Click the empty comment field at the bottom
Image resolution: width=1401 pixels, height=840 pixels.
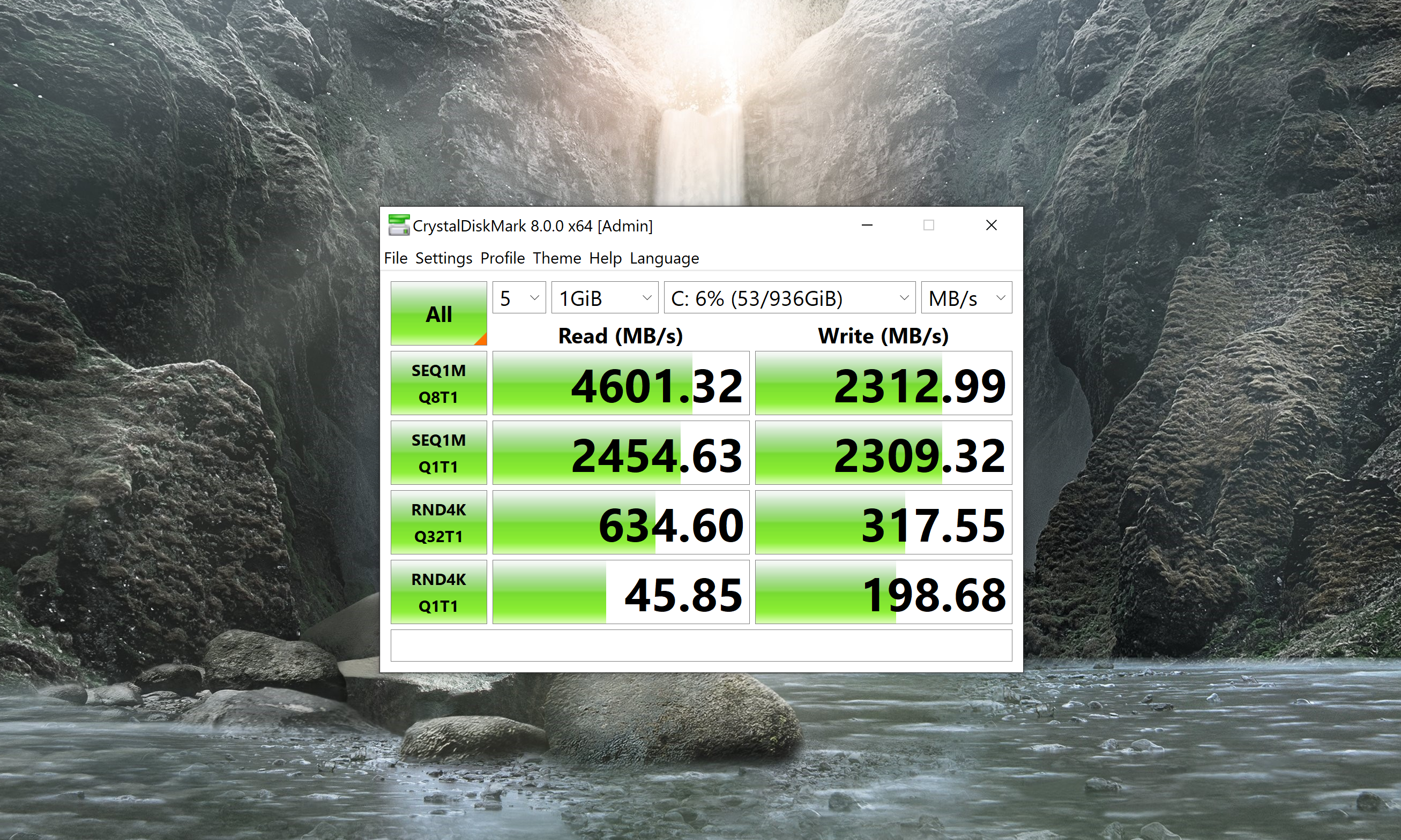click(701, 646)
